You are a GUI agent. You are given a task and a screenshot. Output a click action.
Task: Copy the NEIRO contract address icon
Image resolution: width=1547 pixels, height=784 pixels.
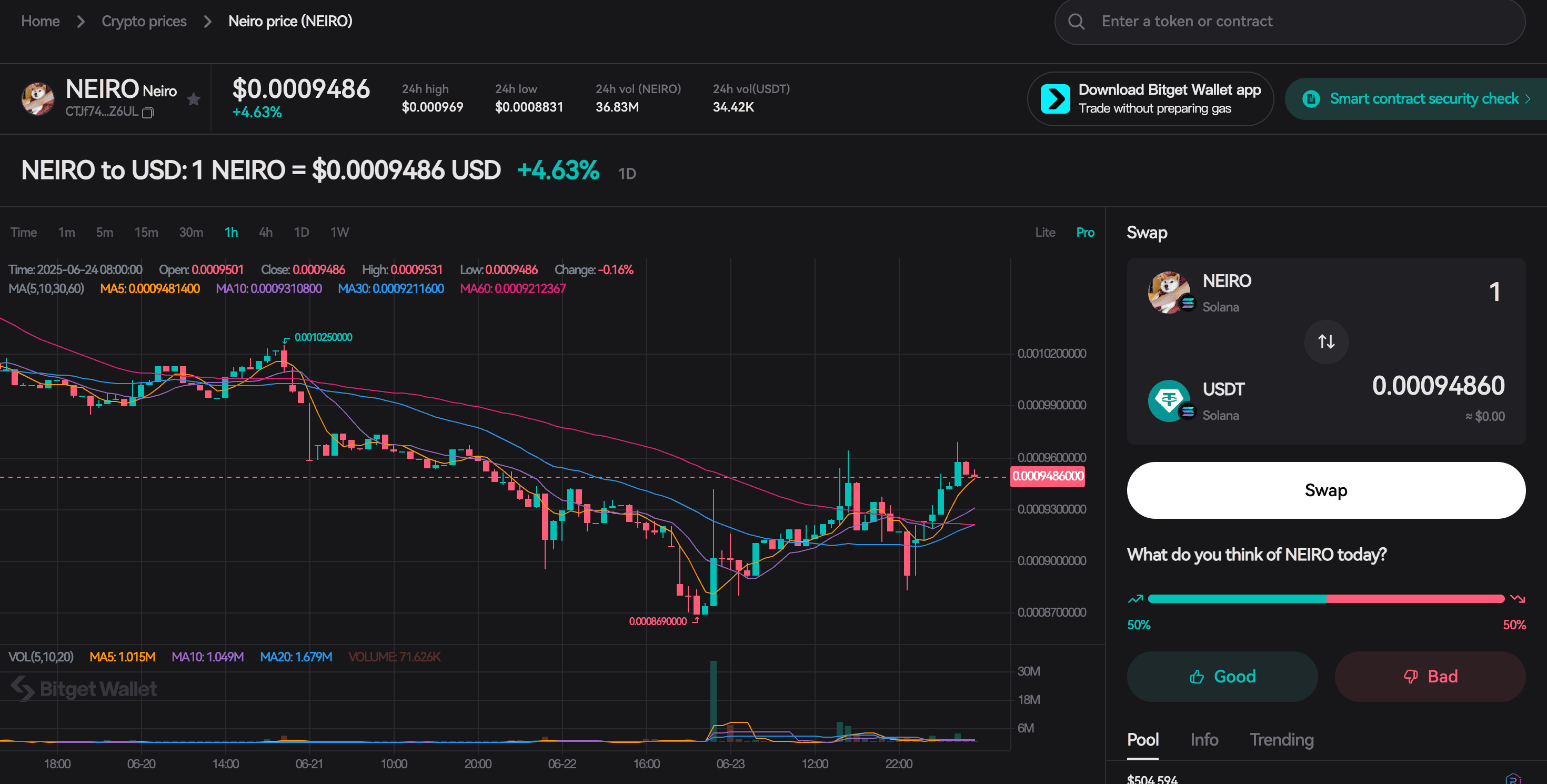click(x=148, y=112)
